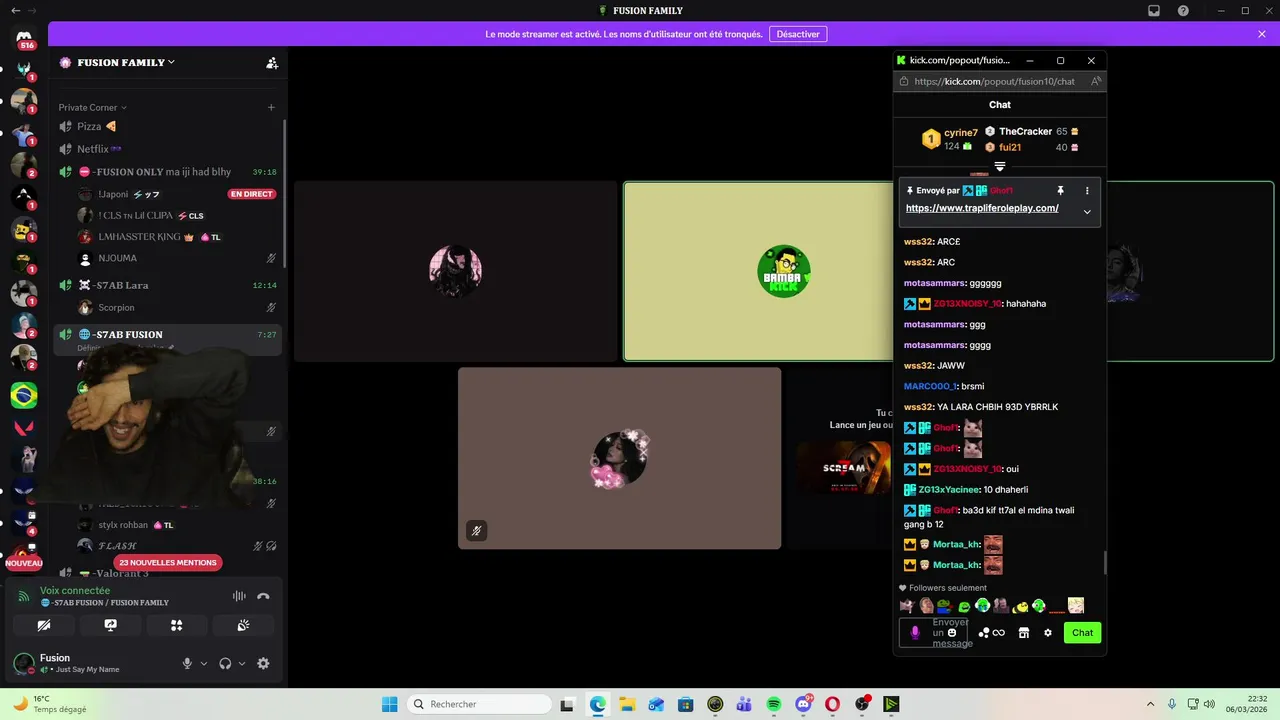This screenshot has height=720, width=1280.
Task: Open headphones output options arrow
Action: (242, 663)
